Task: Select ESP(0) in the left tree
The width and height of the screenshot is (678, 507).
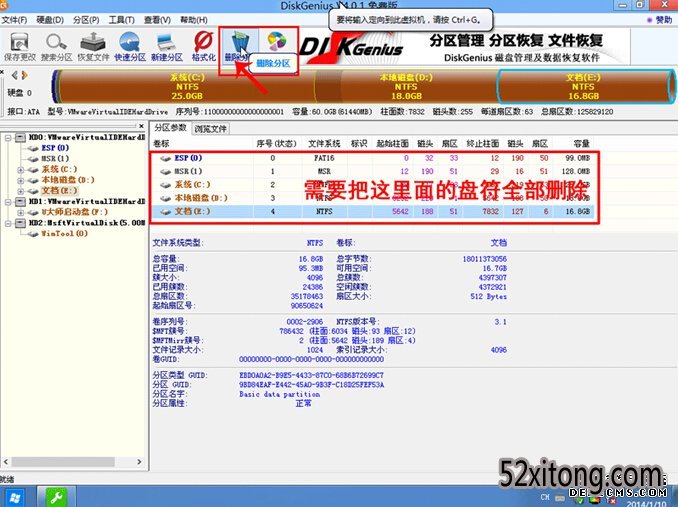Action: 55,148
